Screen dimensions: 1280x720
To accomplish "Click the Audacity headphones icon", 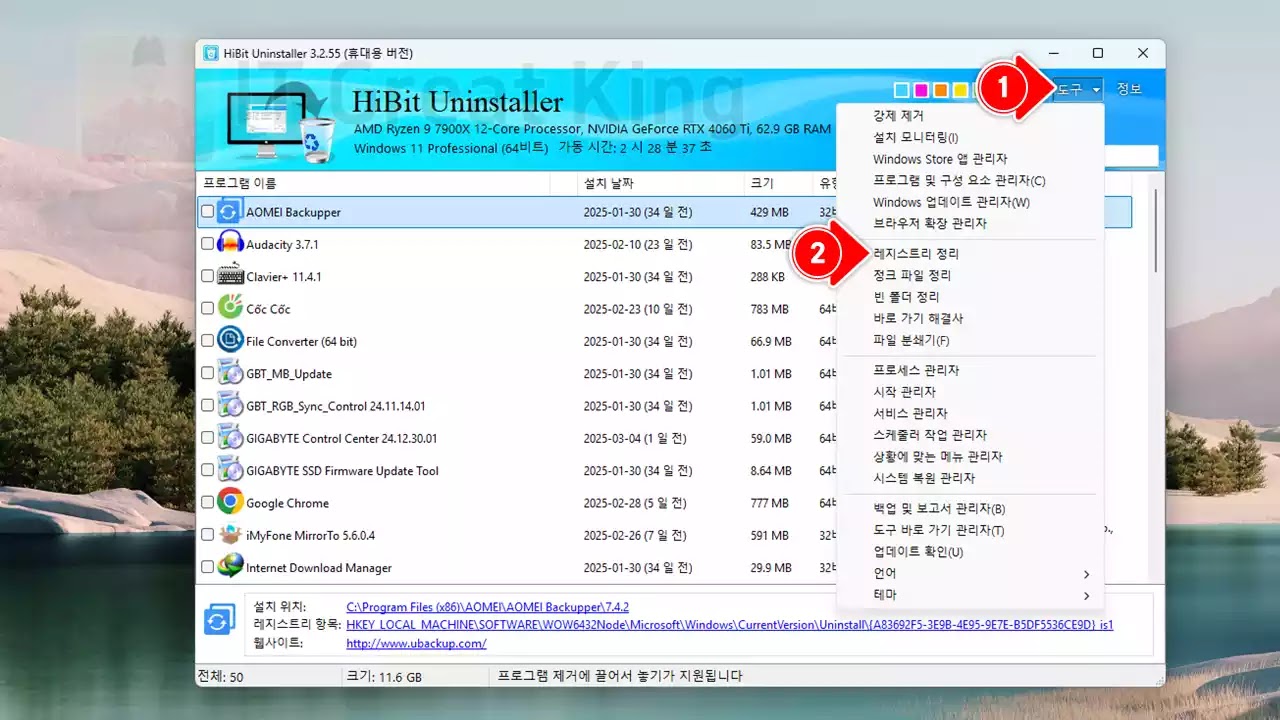I will [x=230, y=244].
